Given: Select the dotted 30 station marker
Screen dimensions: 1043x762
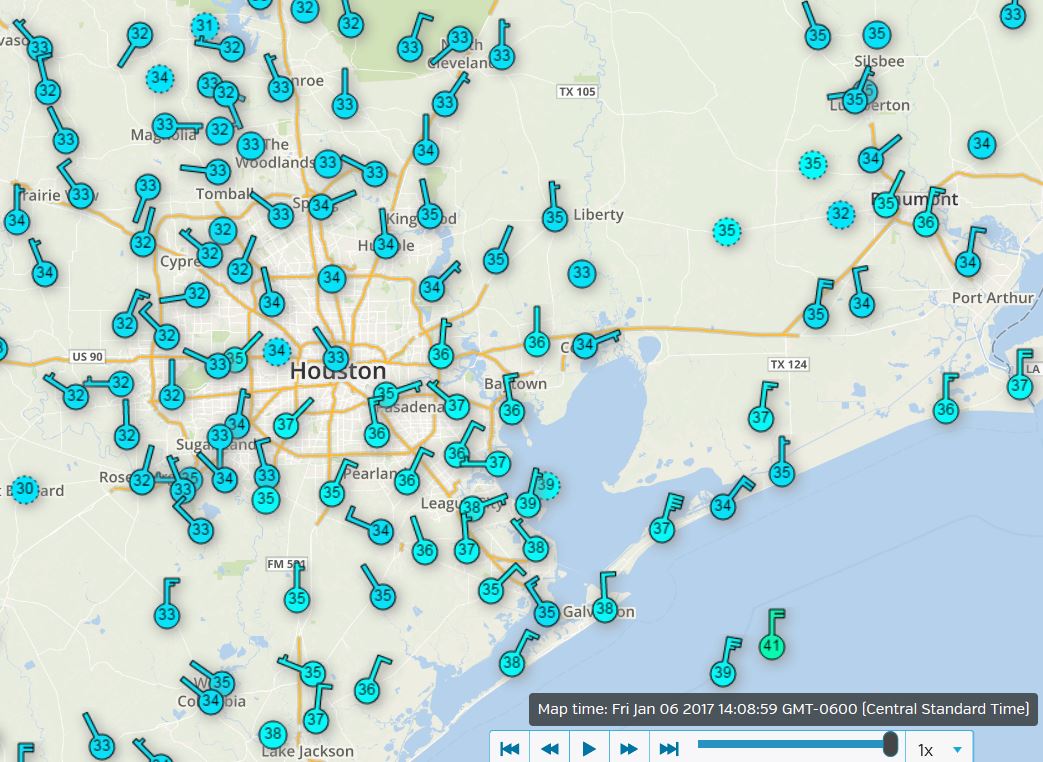Looking at the screenshot, I should click(x=25, y=489).
